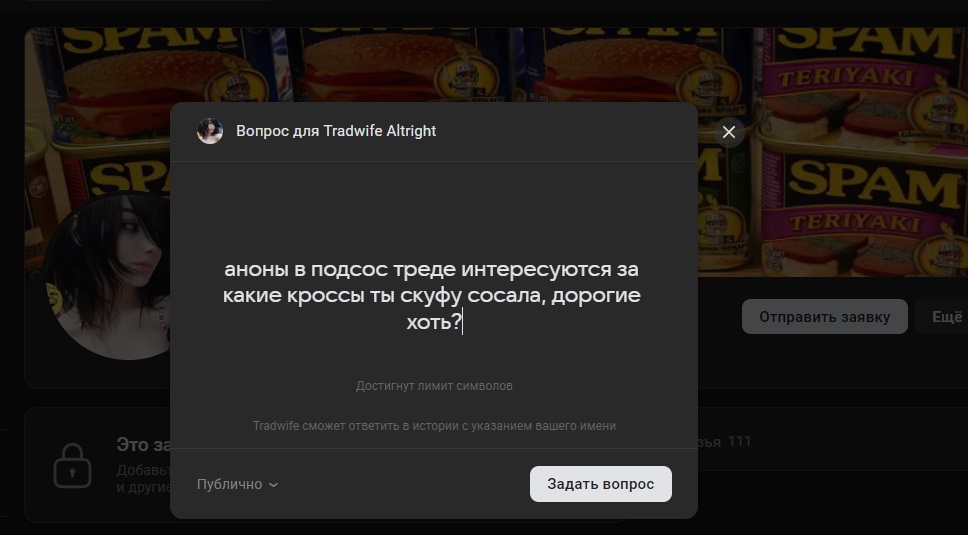Place the cursor after хоть? in the question
968x535 pixels.
462,322
